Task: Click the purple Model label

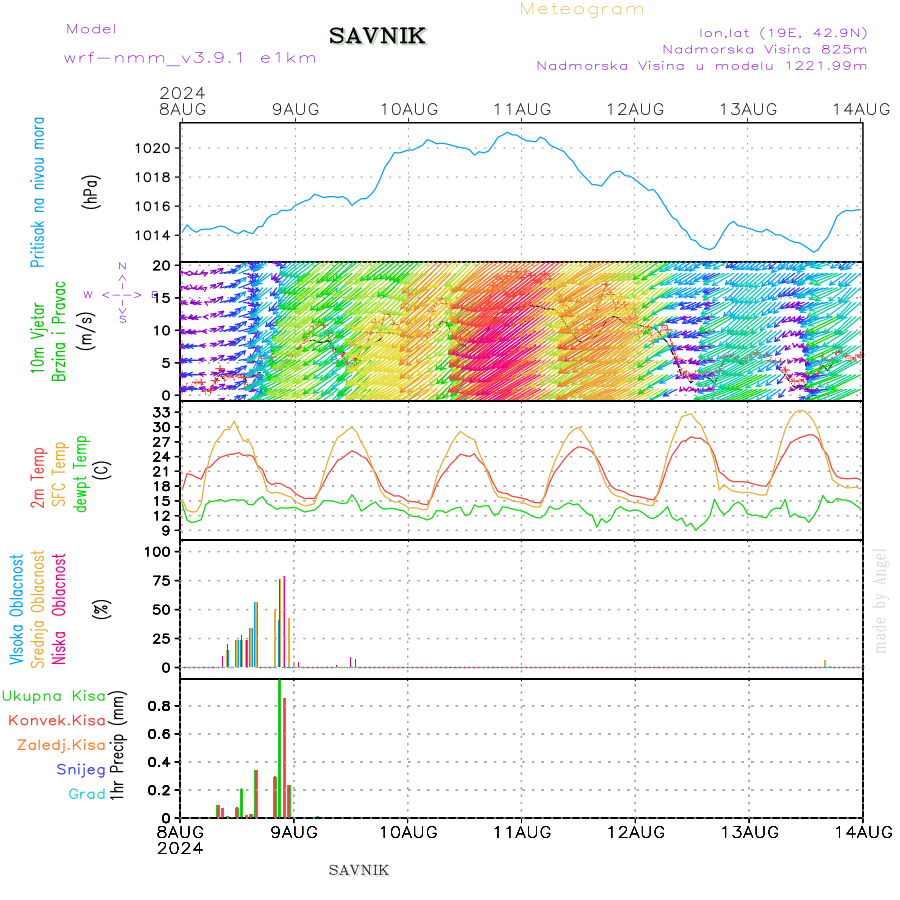Action: tap(91, 29)
